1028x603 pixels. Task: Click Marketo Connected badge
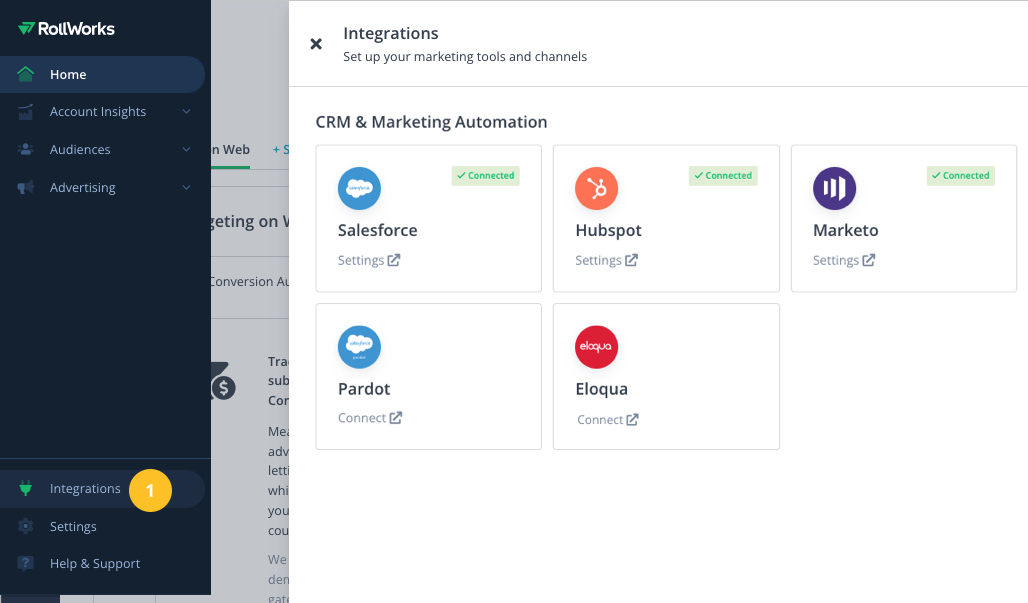coord(961,176)
